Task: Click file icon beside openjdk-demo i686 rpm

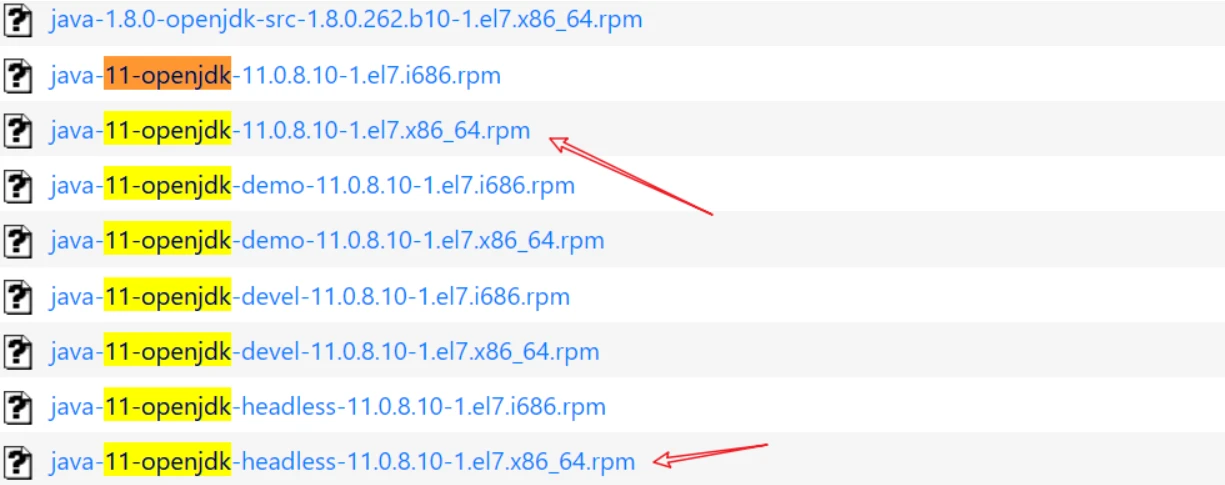Action: click(x=18, y=185)
